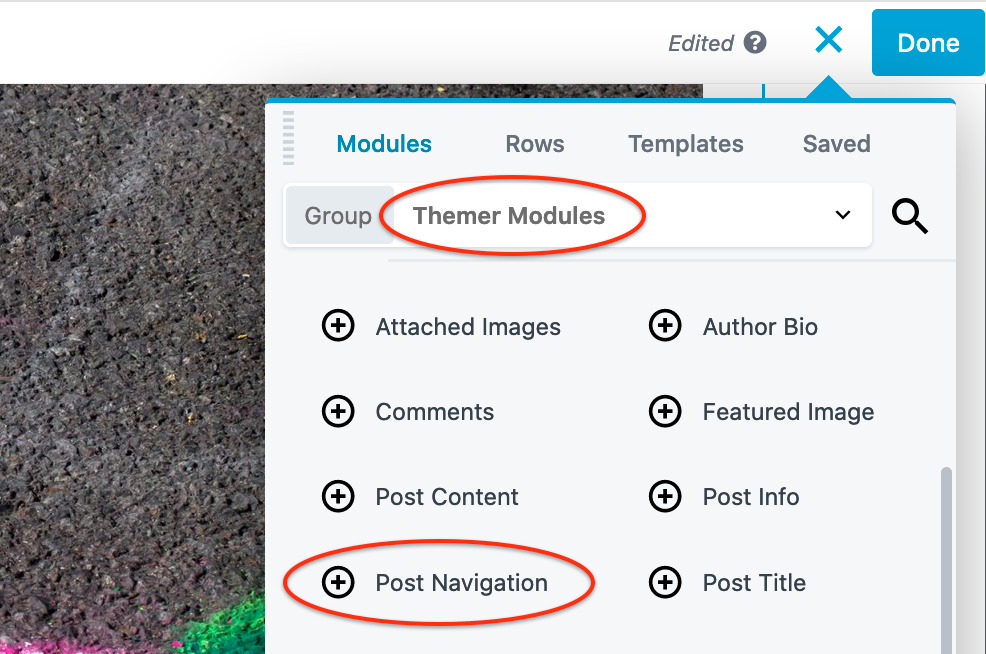Click the plus icon beside Author Bio
The image size is (986, 654).
pos(665,326)
